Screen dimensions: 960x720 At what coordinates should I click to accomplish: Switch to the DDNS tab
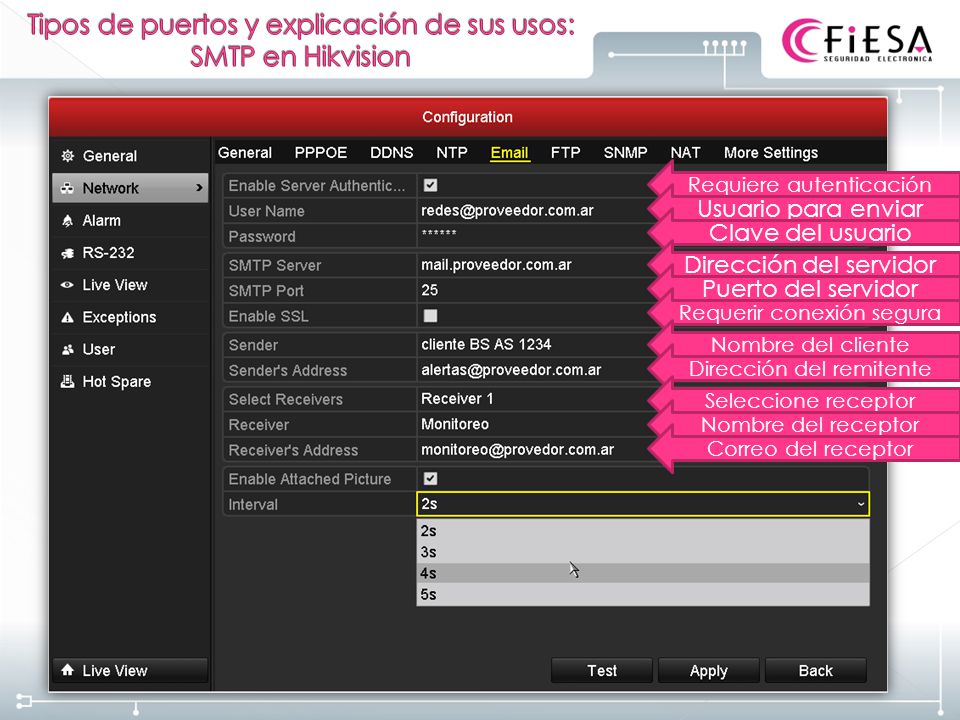coord(392,152)
